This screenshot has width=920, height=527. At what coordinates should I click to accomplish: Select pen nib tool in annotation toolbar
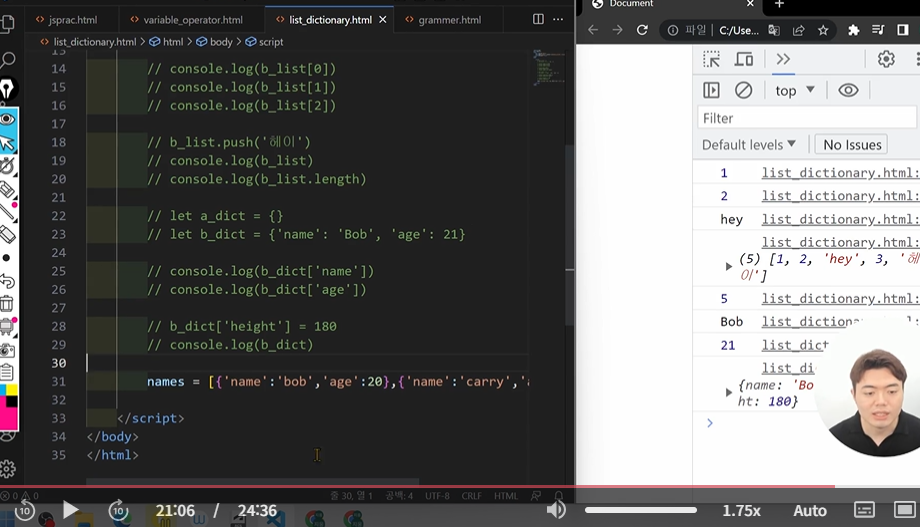tap(7, 89)
